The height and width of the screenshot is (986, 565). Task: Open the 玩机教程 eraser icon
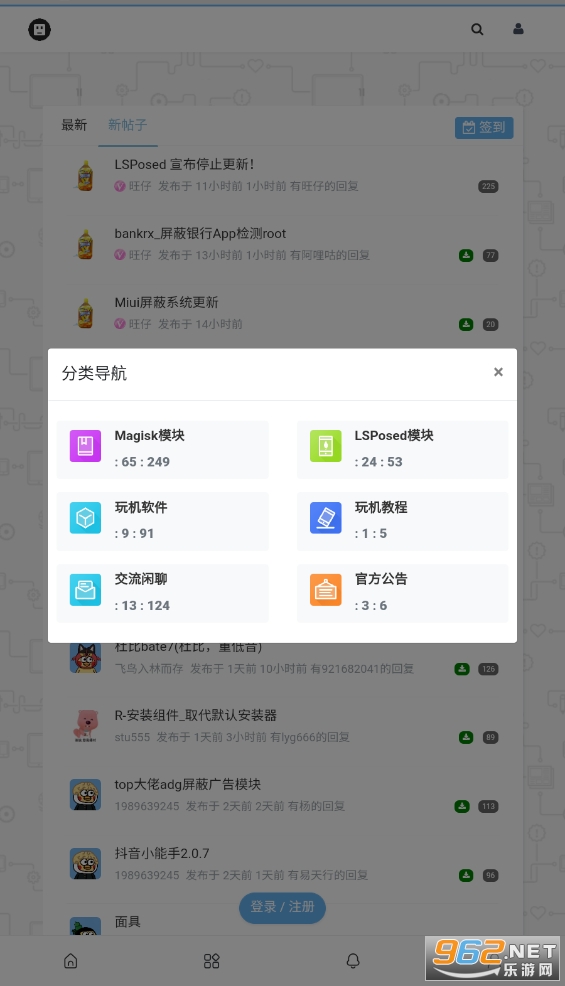326,518
